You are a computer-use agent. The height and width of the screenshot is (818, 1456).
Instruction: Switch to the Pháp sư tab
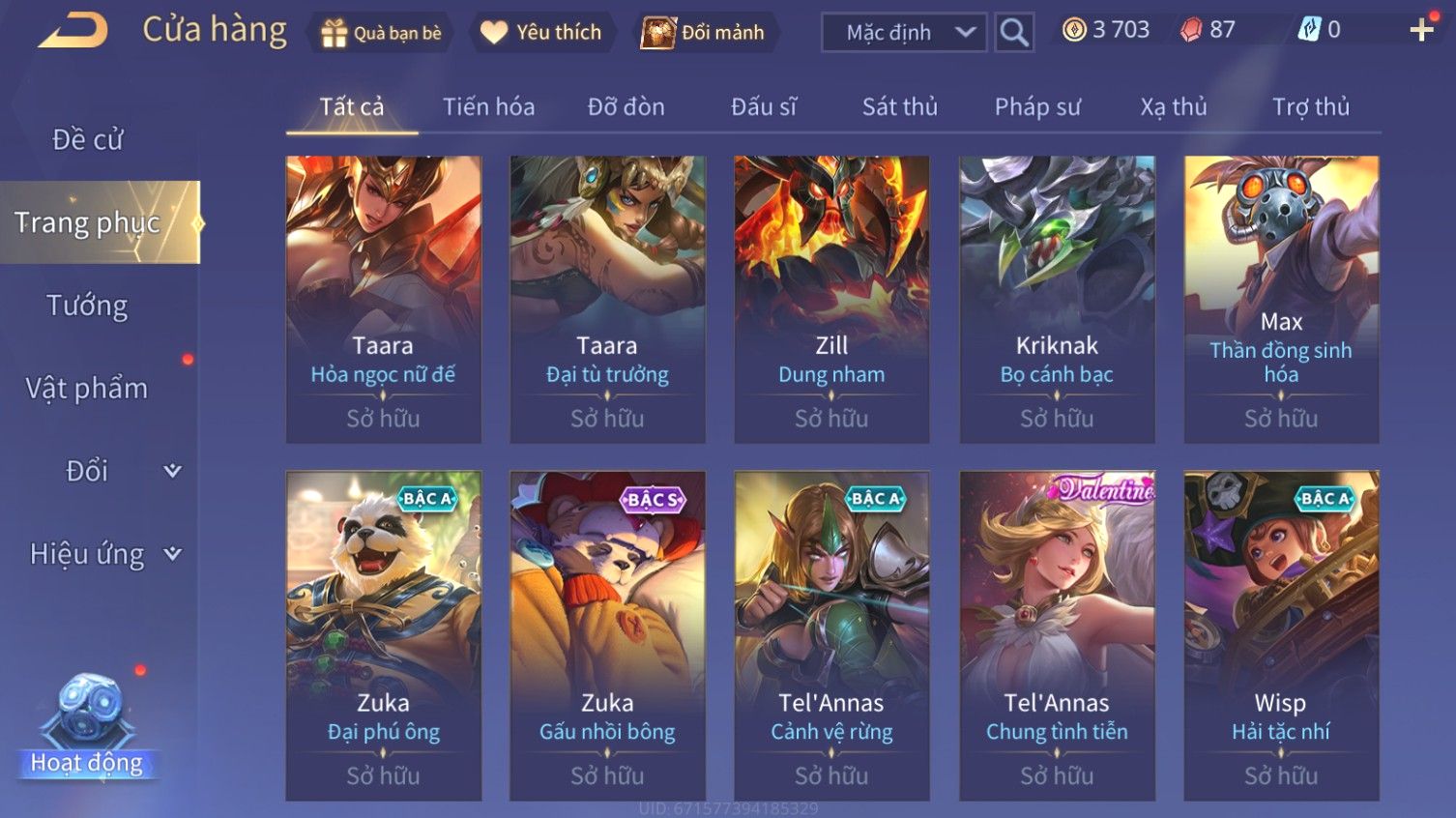1037,107
